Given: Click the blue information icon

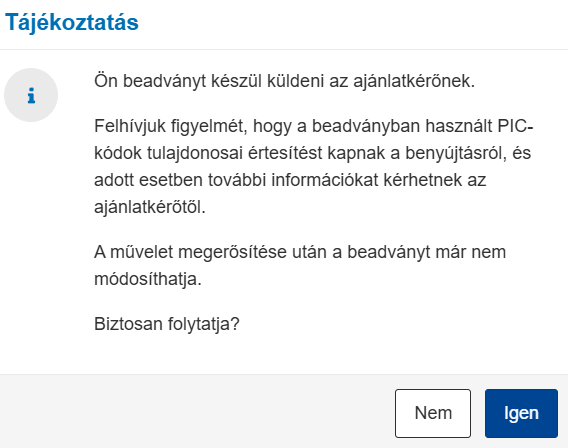Looking at the screenshot, I should pyautogui.click(x=31, y=95).
